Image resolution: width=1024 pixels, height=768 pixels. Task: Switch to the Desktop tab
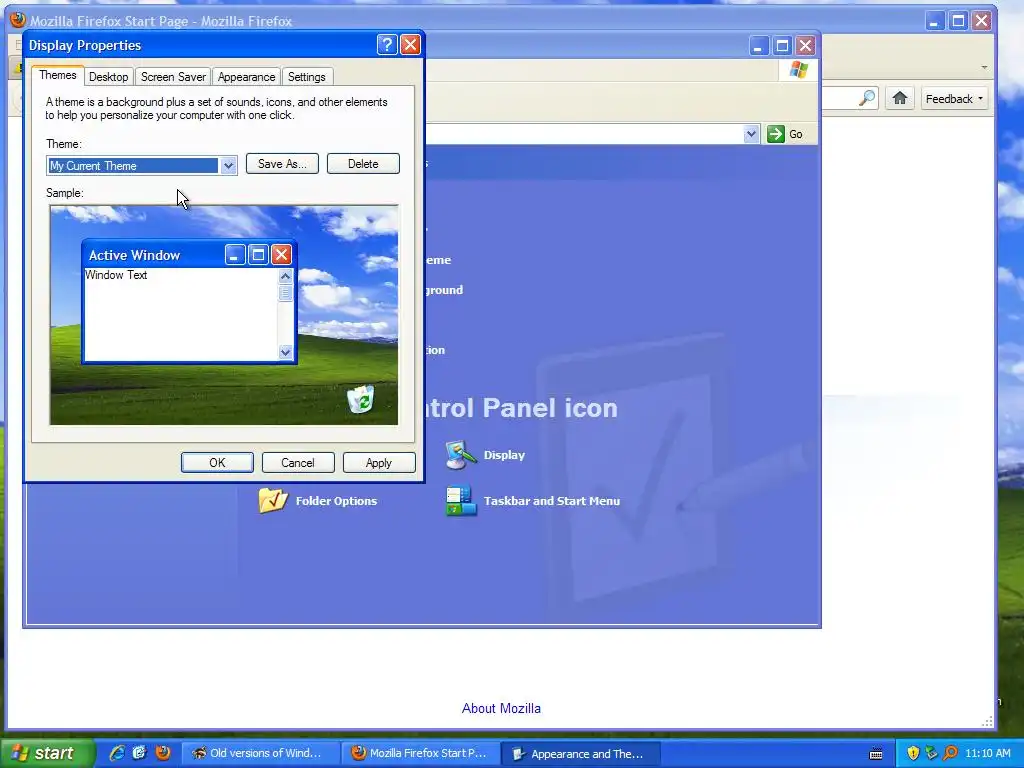point(108,77)
